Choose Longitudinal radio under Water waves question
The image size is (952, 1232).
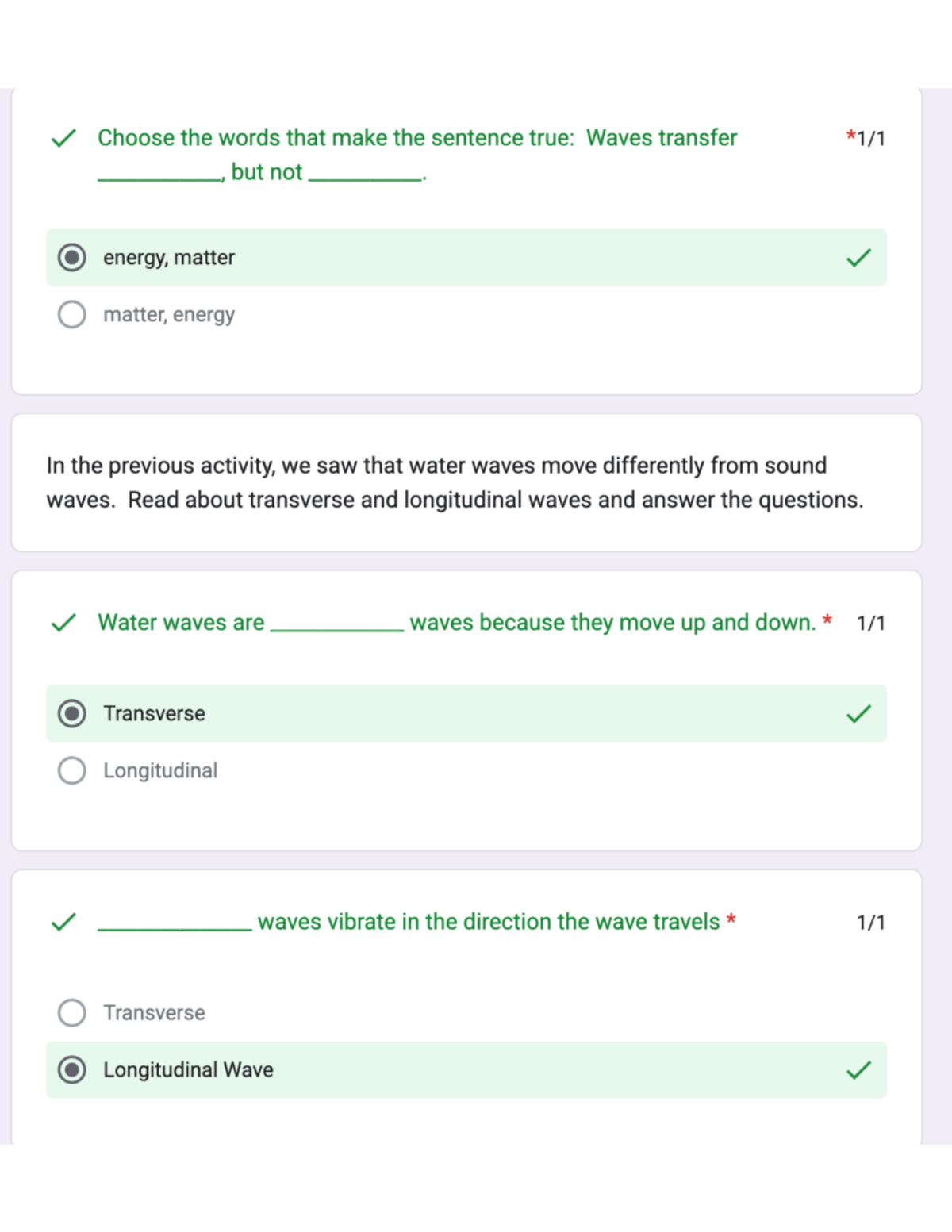point(72,770)
